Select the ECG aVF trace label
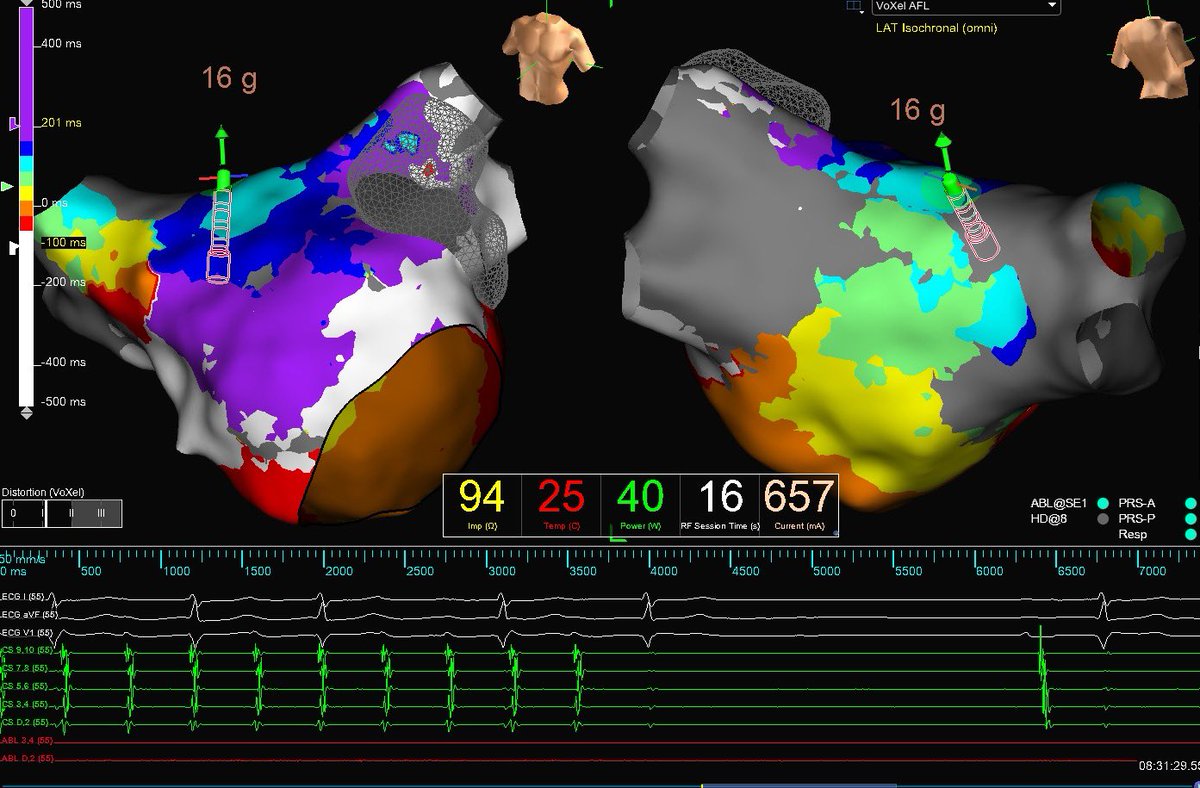This screenshot has height=788, width=1200. [28, 614]
